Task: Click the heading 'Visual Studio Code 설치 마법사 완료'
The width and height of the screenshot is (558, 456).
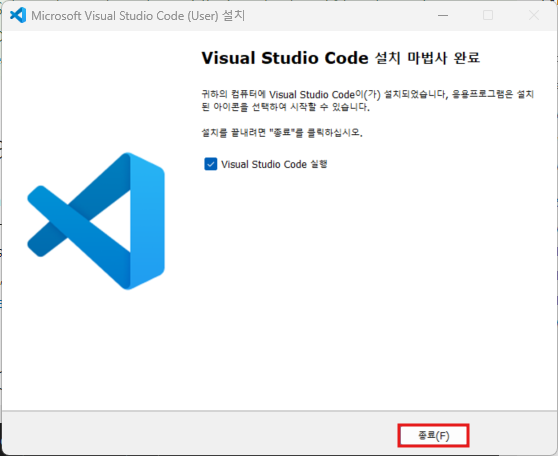Action: [x=341, y=58]
